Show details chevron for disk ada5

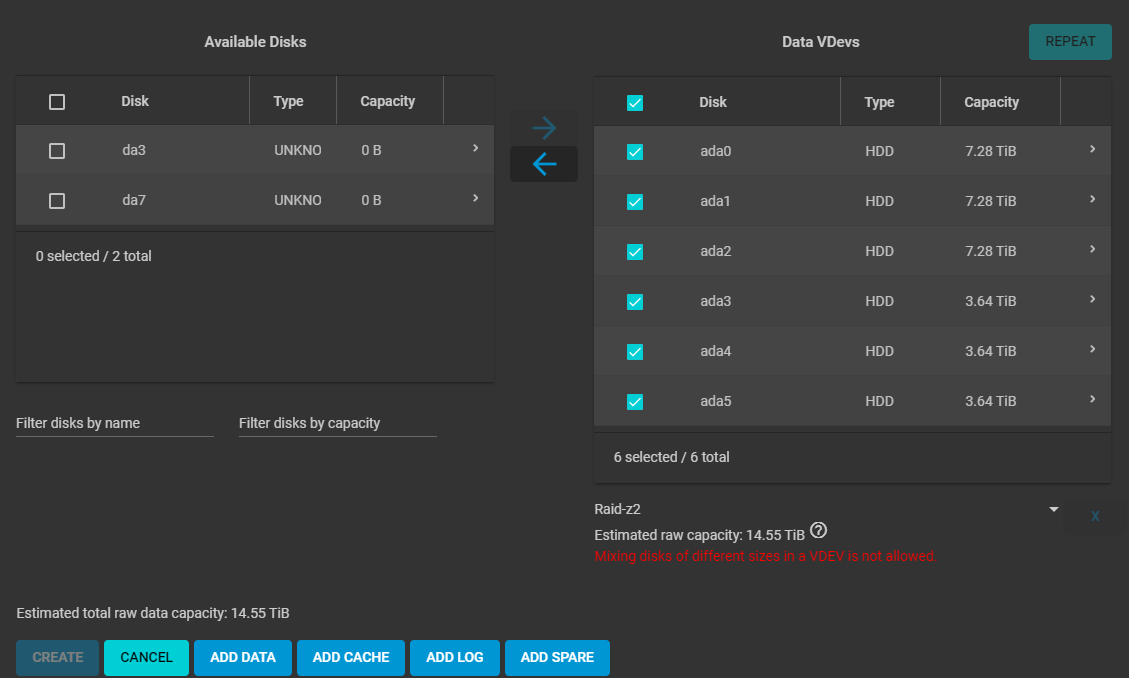[x=1092, y=399]
